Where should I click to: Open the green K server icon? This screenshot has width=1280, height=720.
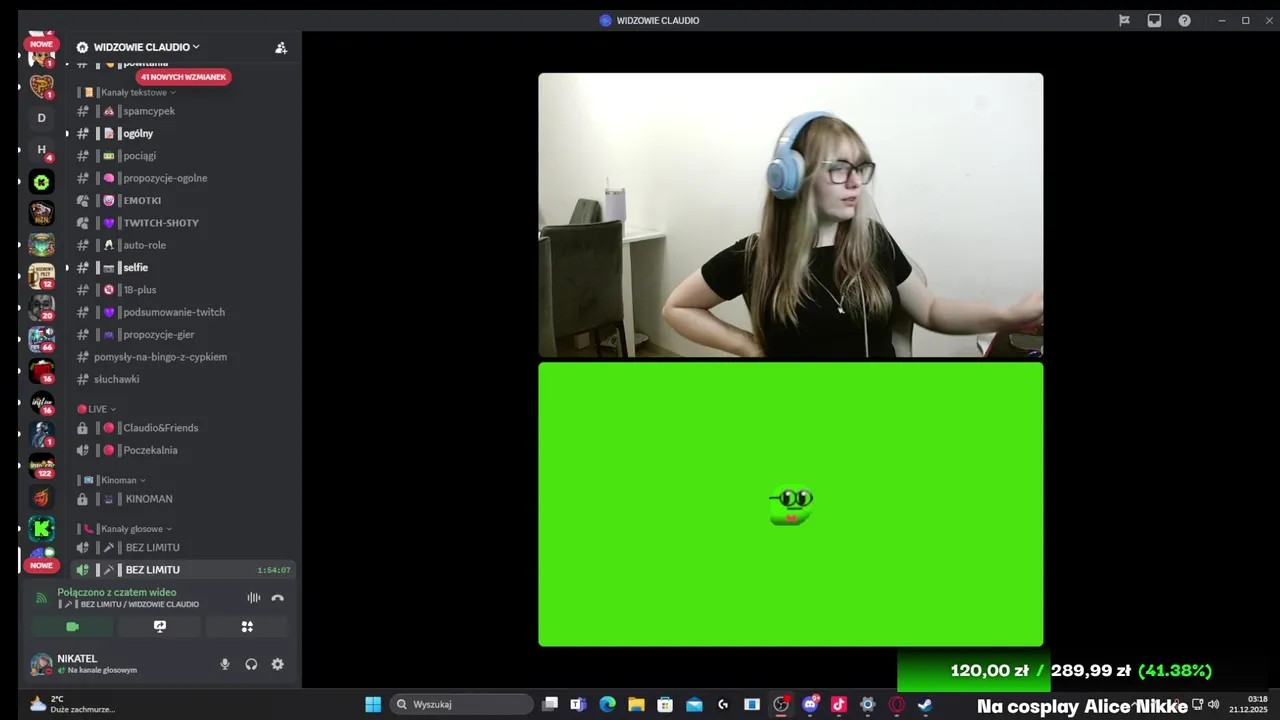(41, 529)
